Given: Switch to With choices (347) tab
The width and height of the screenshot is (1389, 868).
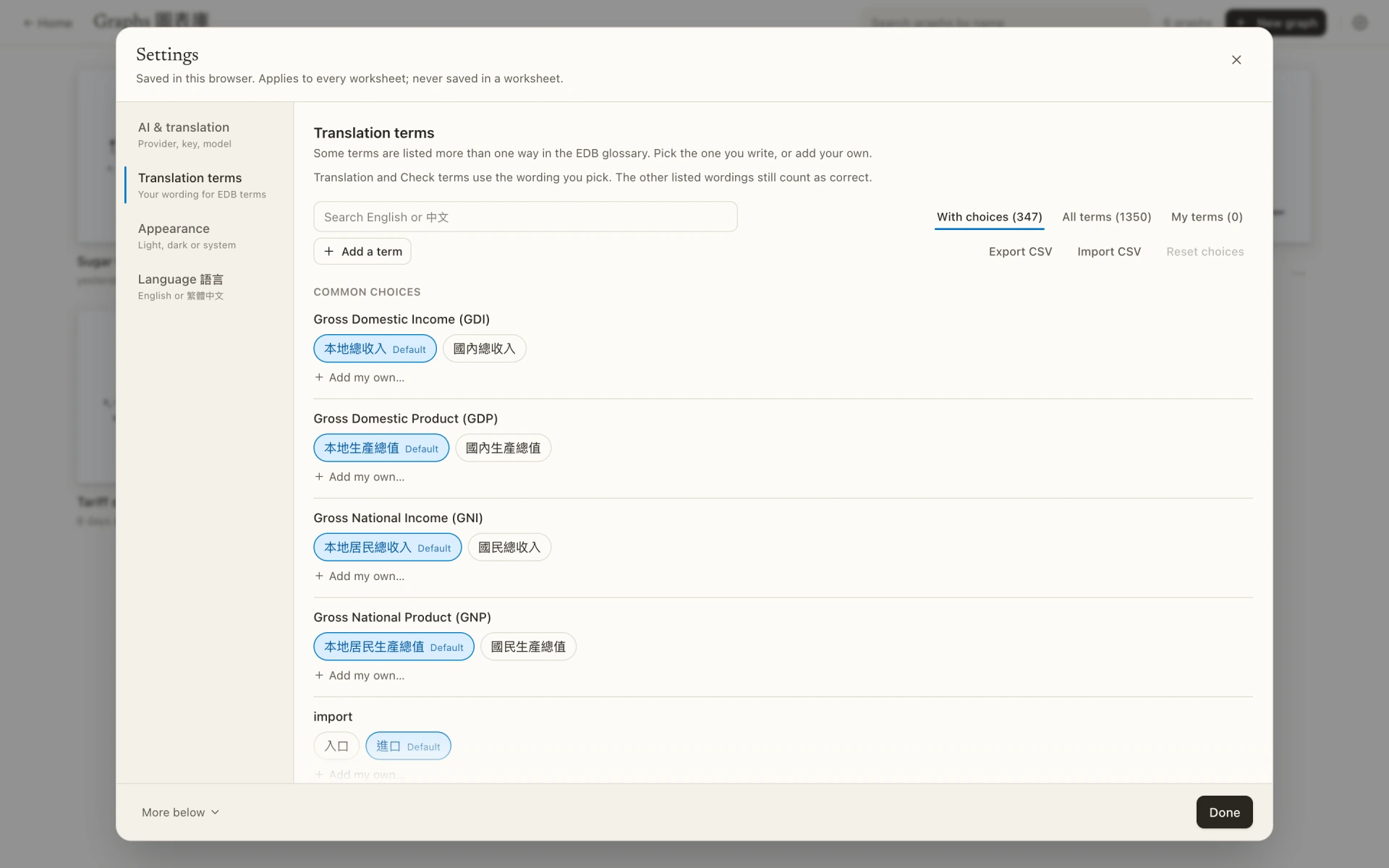Looking at the screenshot, I should pyautogui.click(x=989, y=217).
